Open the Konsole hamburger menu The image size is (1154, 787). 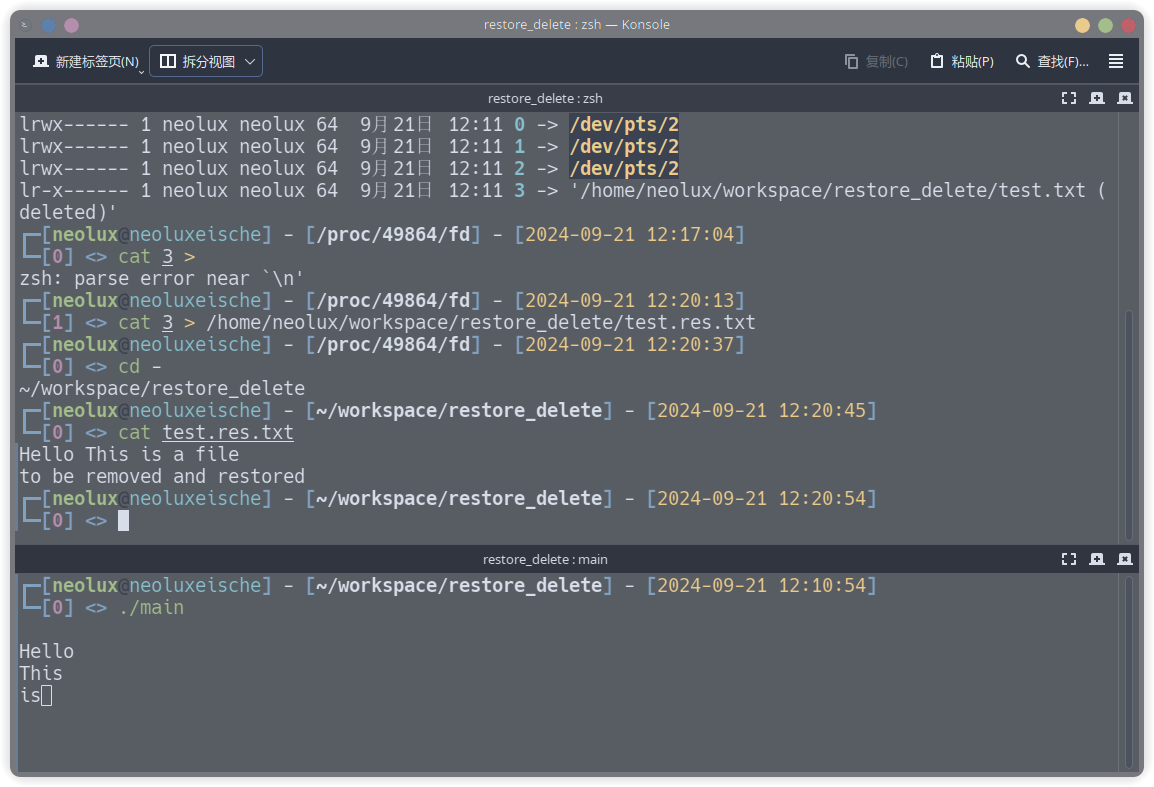(1116, 62)
